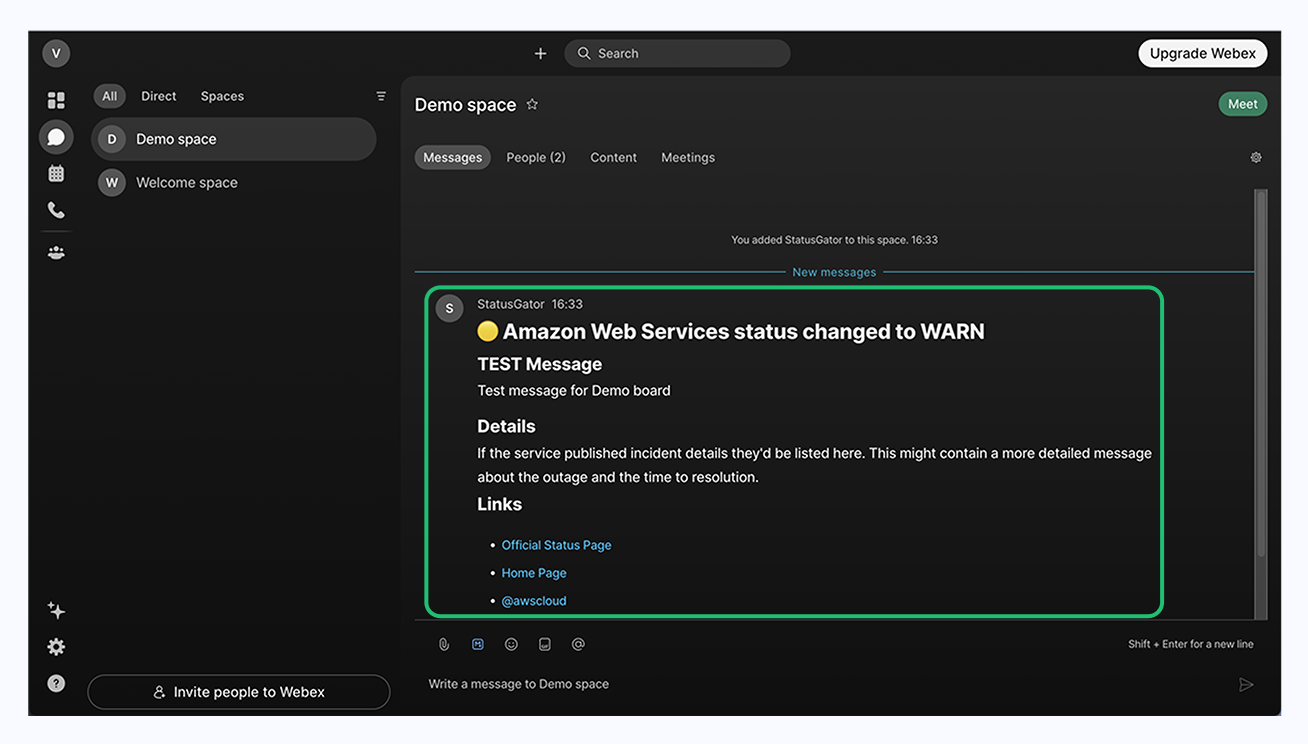Switch to the Content tab
The width and height of the screenshot is (1308, 744).
[613, 158]
